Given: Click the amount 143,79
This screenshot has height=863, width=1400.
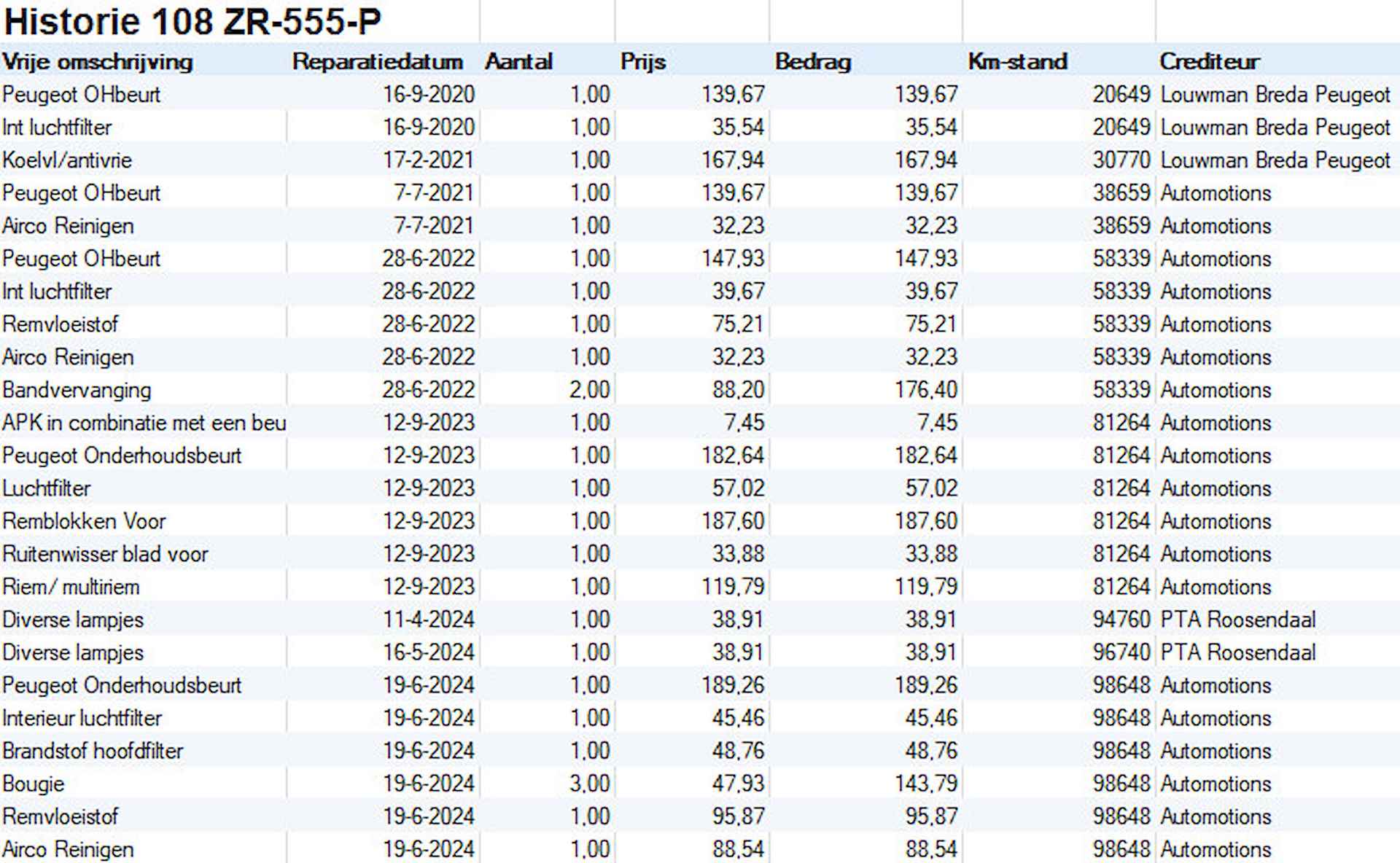Looking at the screenshot, I should click(926, 784).
